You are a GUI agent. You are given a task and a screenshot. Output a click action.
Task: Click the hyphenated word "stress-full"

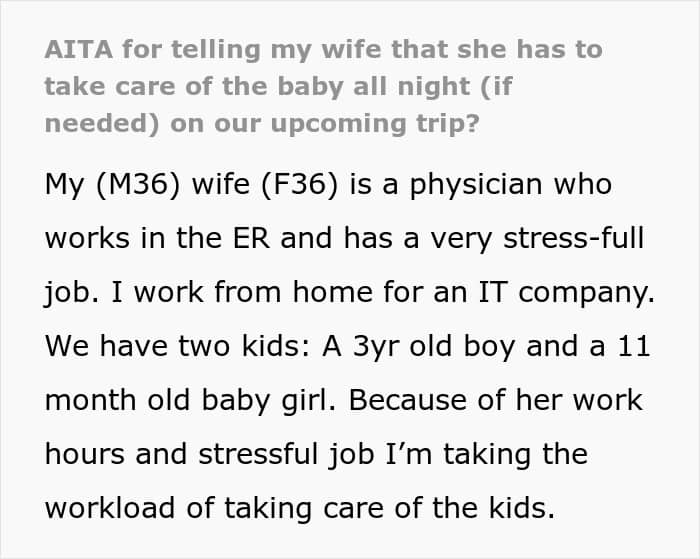tap(574, 238)
